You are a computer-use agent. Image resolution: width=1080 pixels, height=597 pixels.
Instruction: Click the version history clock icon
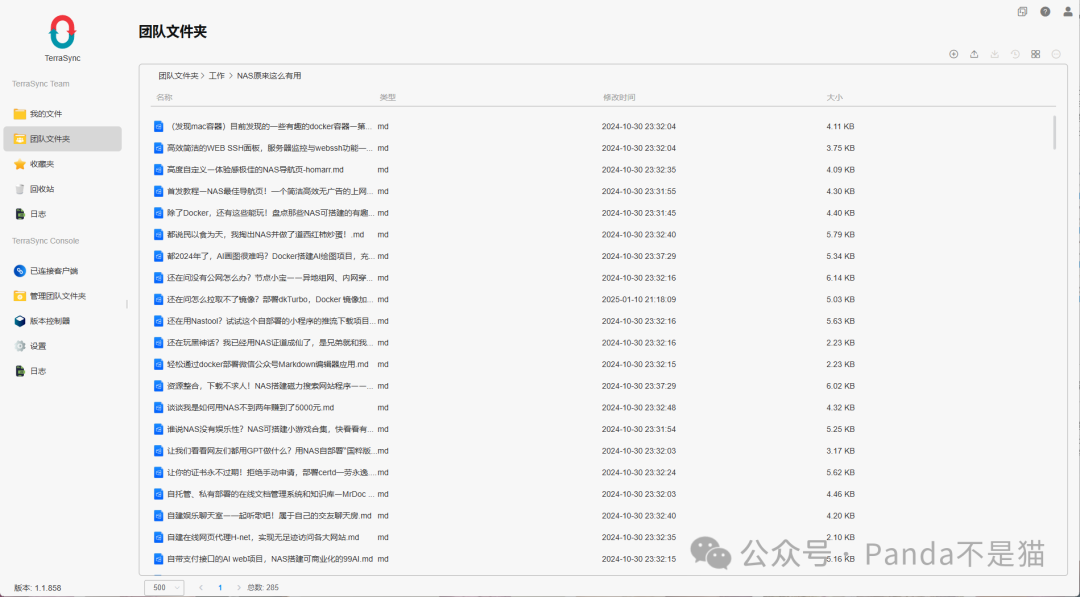[1015, 54]
